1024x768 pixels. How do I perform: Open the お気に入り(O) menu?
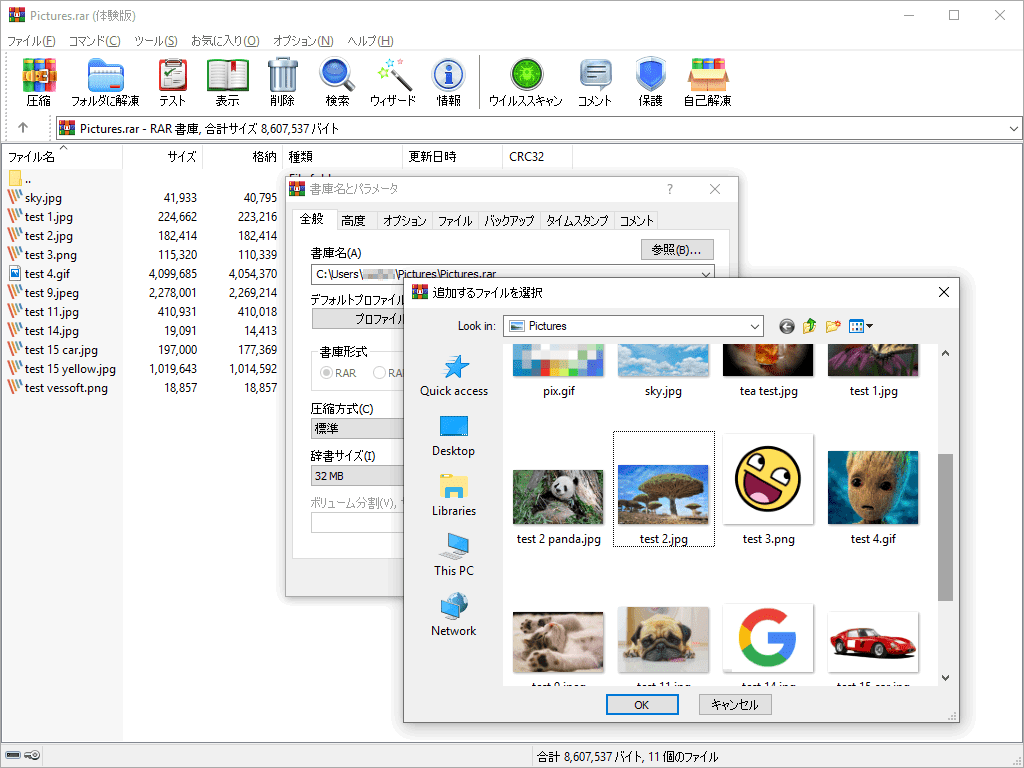click(225, 40)
